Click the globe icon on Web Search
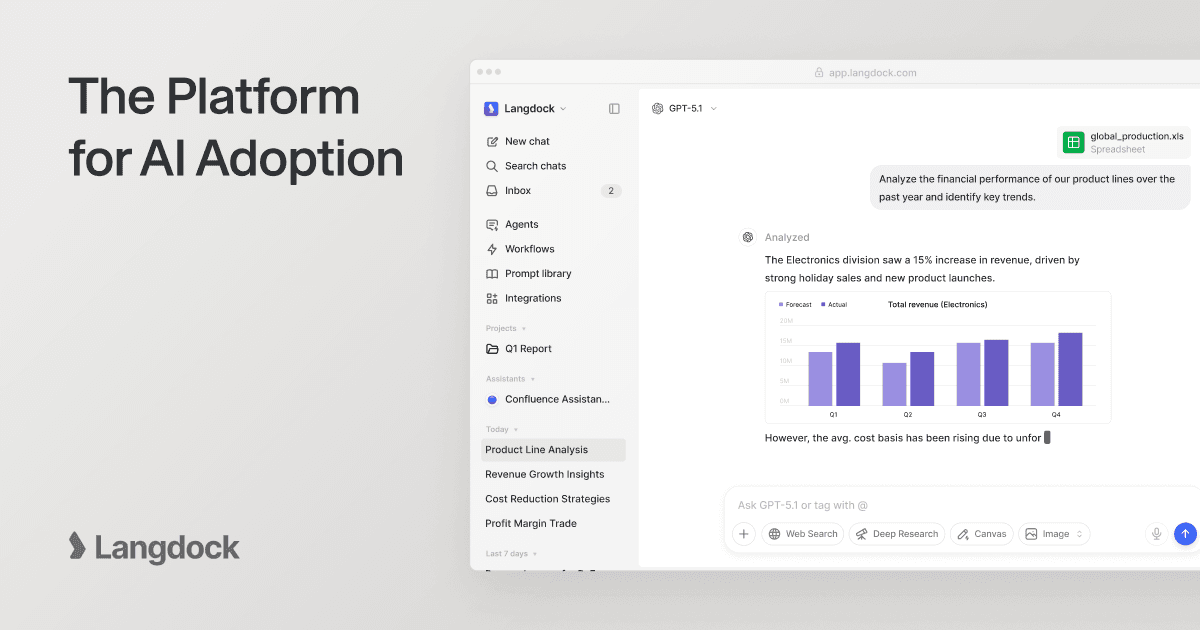Image resolution: width=1200 pixels, height=630 pixels. click(x=774, y=534)
